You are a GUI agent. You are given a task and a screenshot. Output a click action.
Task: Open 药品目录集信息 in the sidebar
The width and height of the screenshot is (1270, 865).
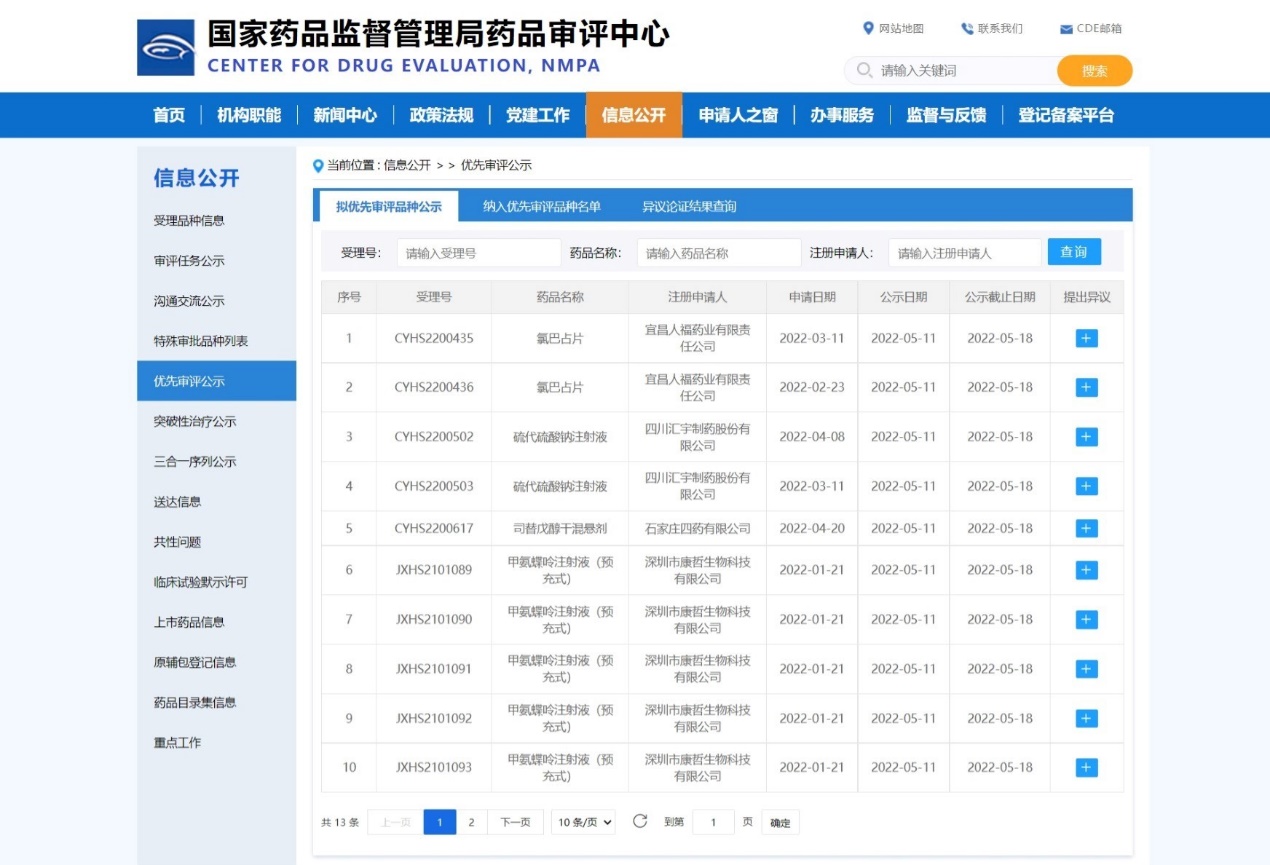(x=216, y=702)
